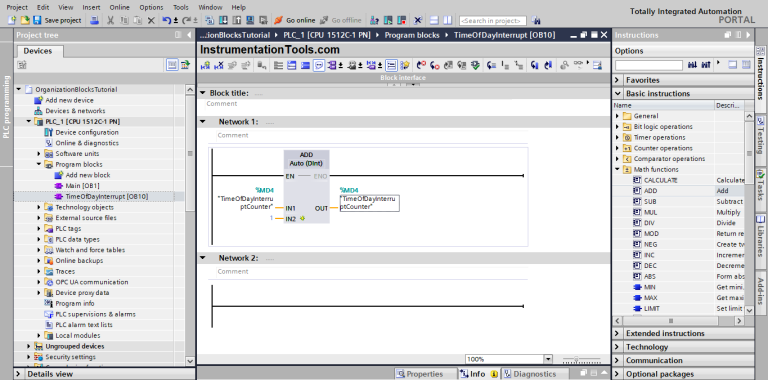Expand Extended instructions section

click(617, 333)
